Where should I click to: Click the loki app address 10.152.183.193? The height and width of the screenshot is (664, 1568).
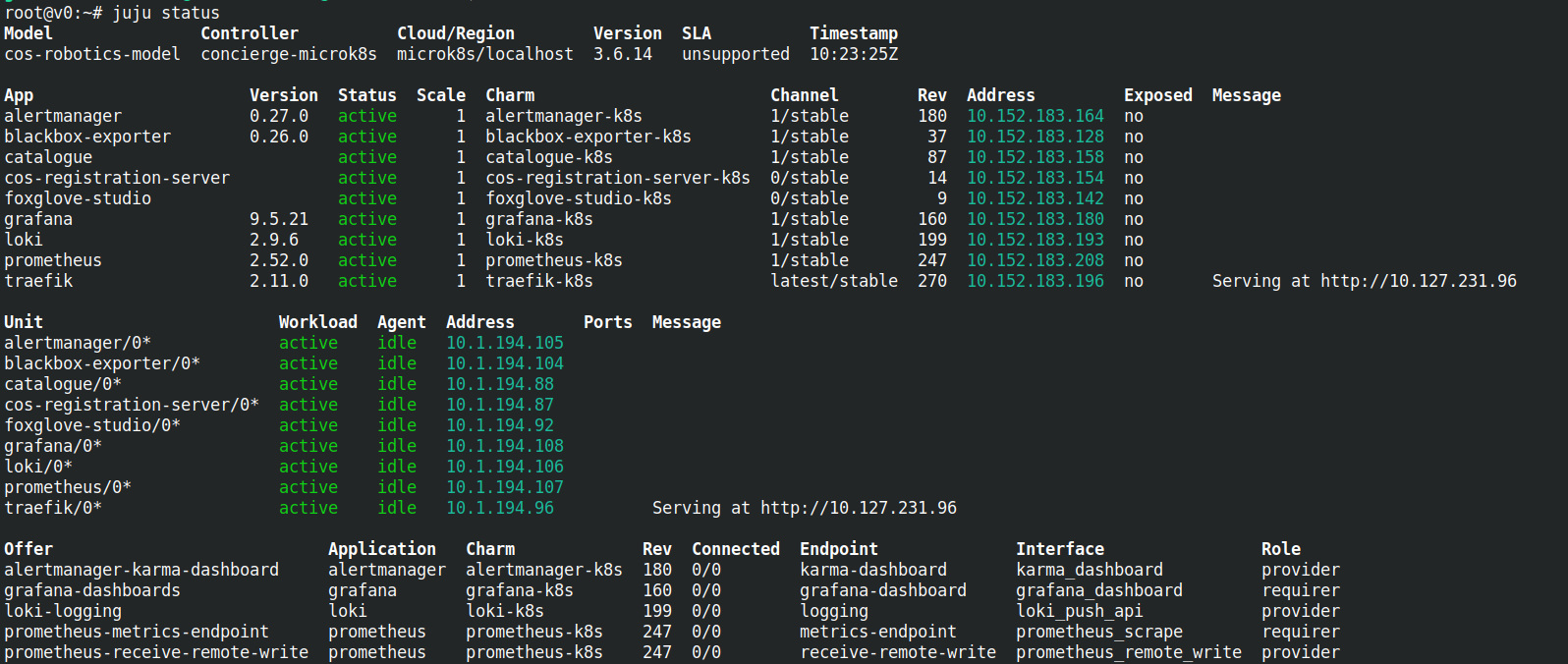click(x=1035, y=240)
